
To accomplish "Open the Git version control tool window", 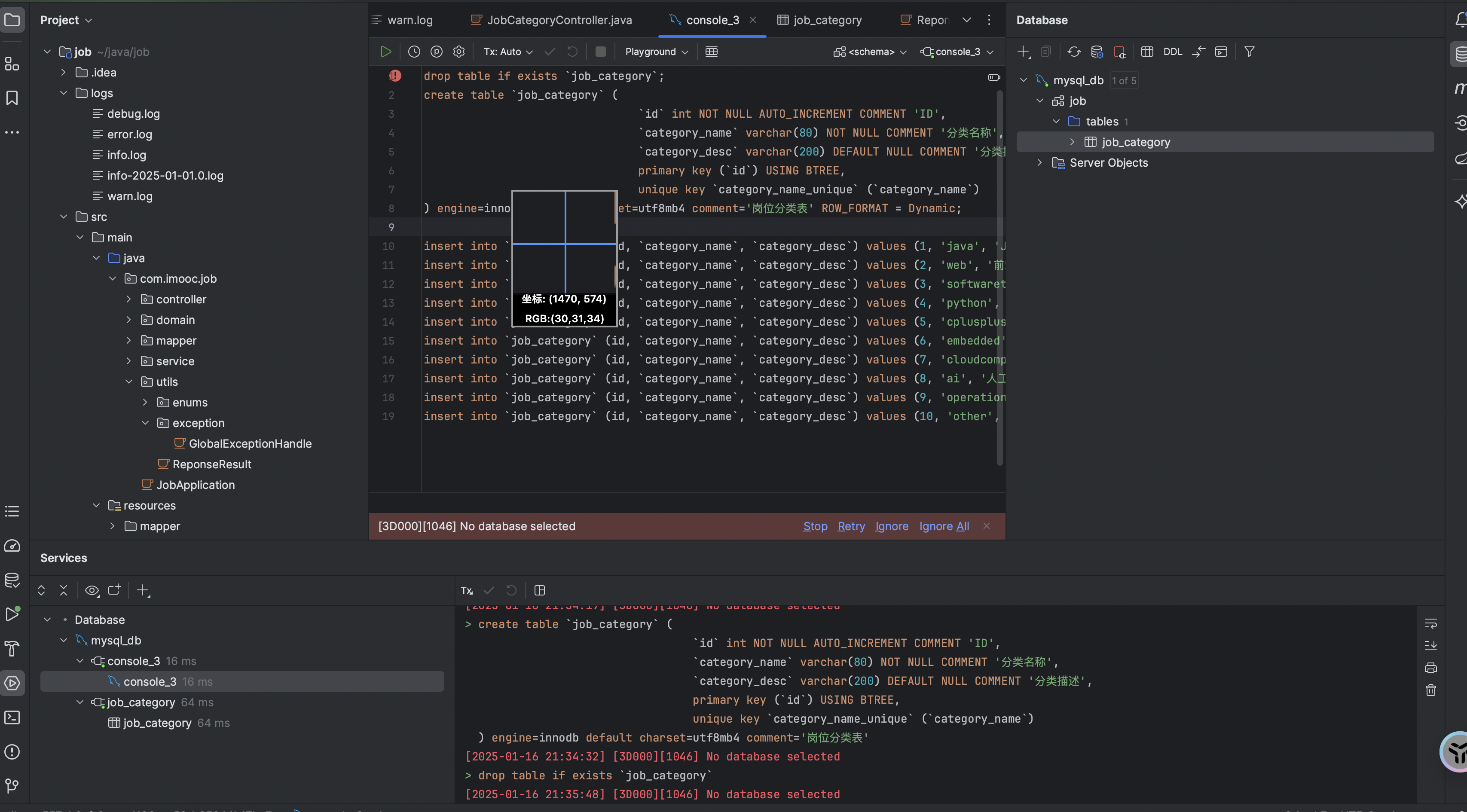I will coord(12,786).
